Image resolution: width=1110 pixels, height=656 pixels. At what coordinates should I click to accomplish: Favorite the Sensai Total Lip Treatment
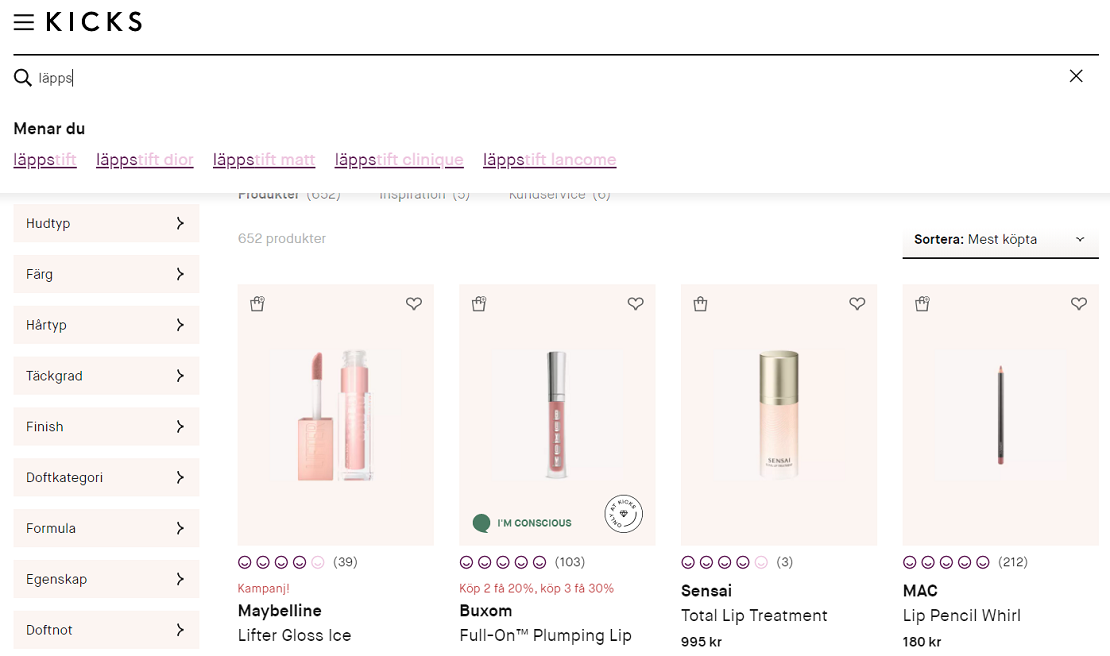pos(857,304)
